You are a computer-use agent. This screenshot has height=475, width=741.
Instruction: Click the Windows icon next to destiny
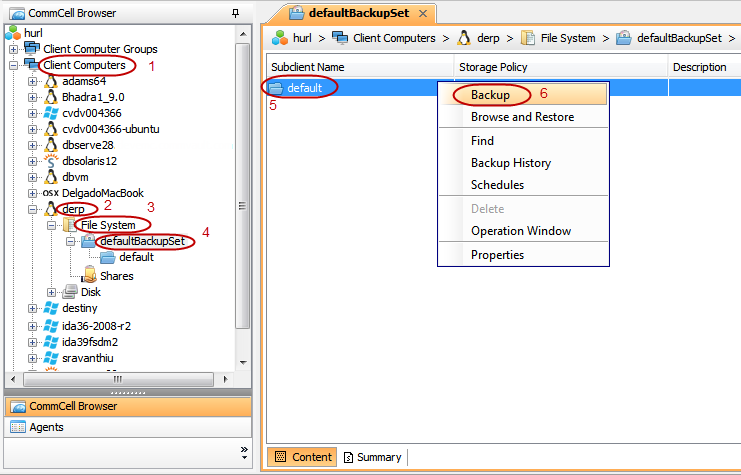50,309
